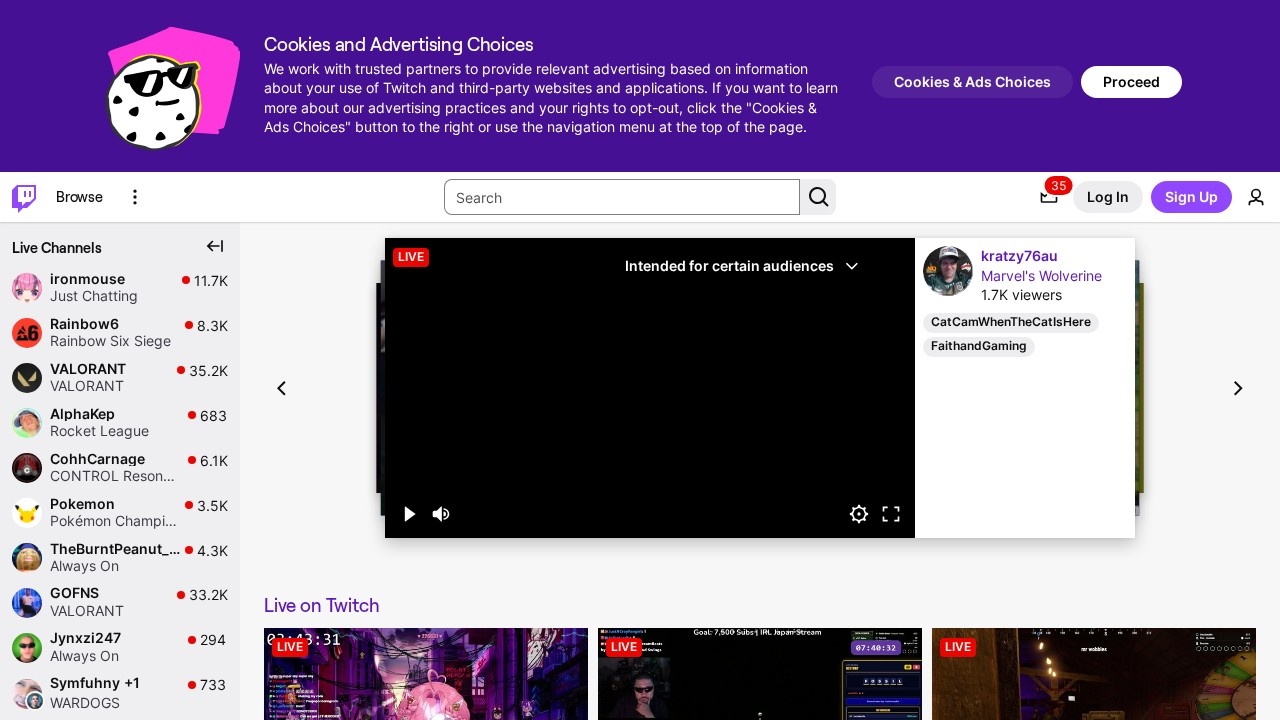Click Symfuhny channel avatar
Viewport: 1280px width, 720px height.
pos(27,693)
